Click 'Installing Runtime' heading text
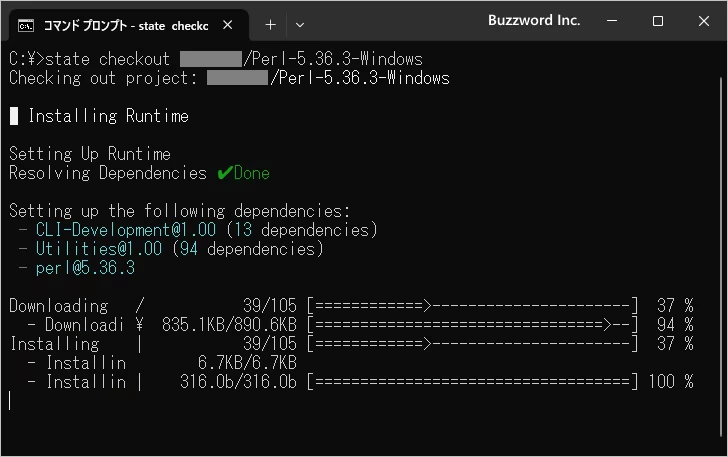 pos(109,116)
